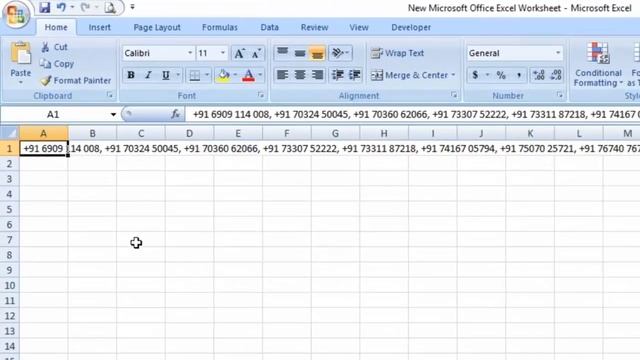Expand underline style arrow

178,75
